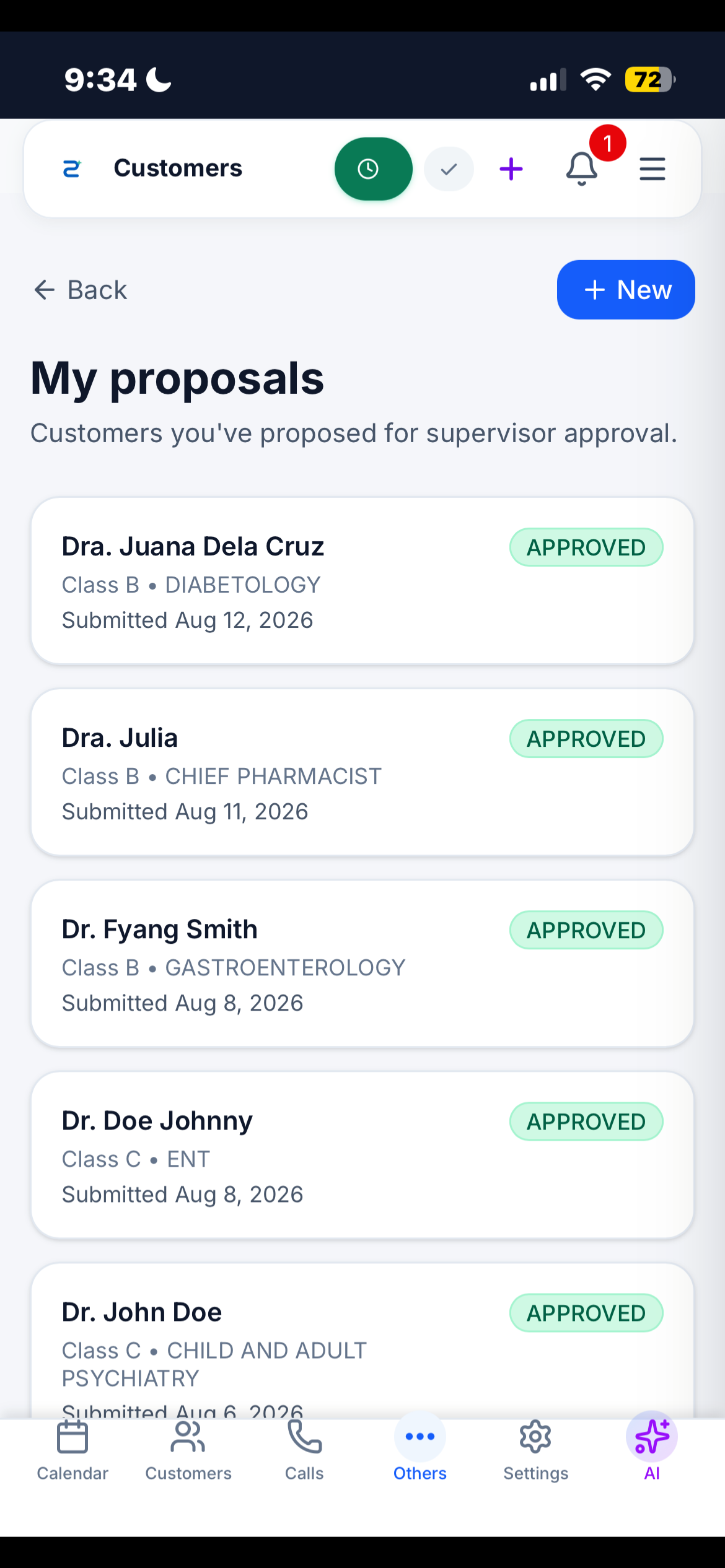Tap the purple plus icon in header
The width and height of the screenshot is (725, 1568).
click(x=511, y=169)
